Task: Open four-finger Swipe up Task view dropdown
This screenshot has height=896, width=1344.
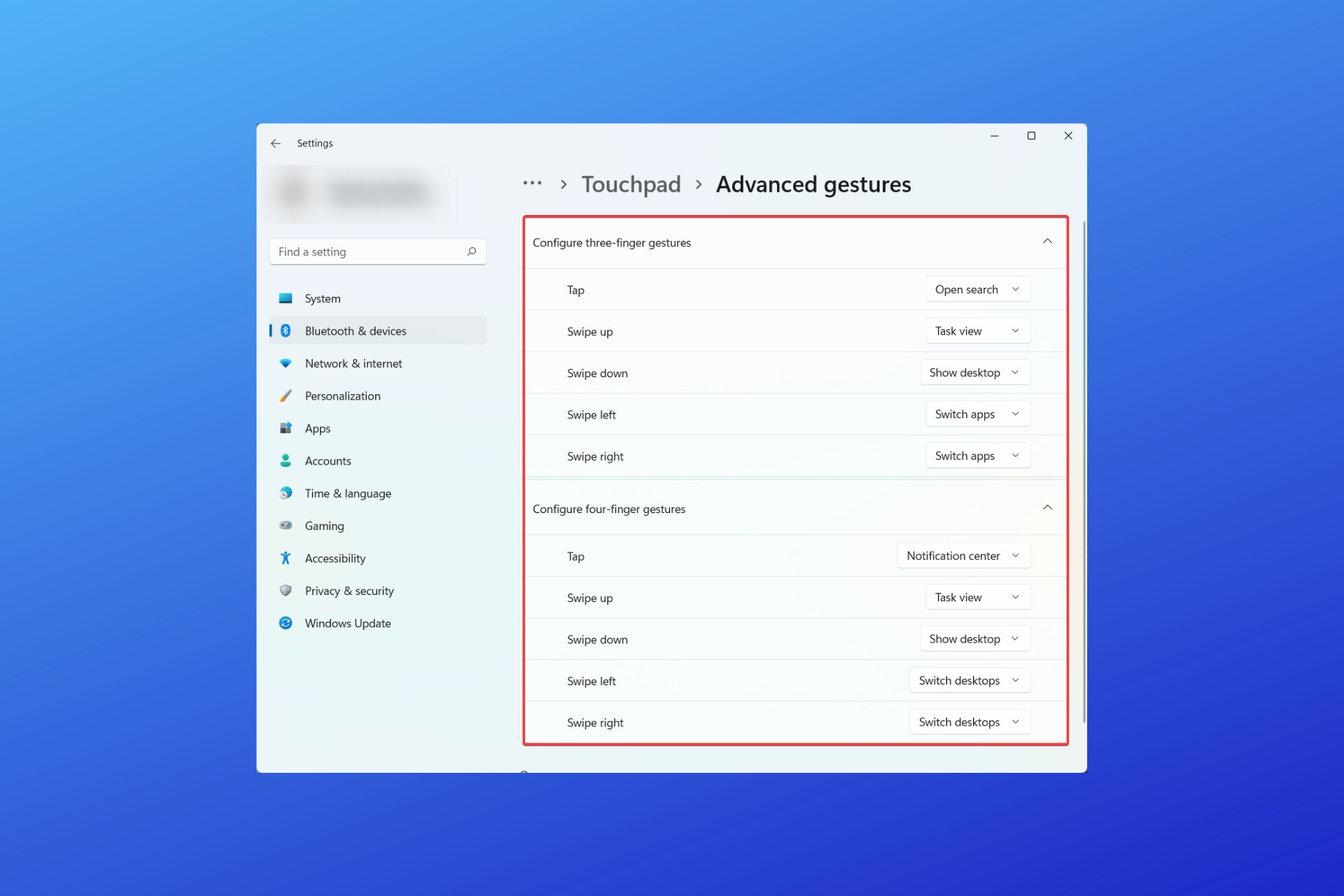Action: (x=978, y=597)
